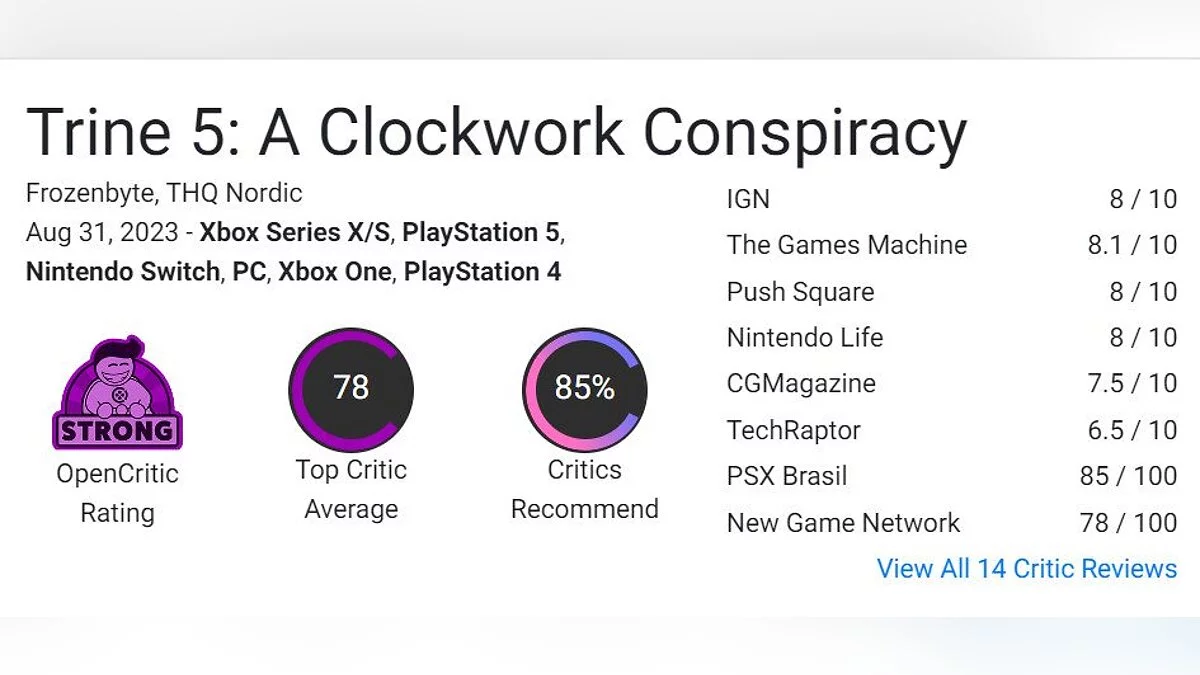Open the Nintendo Life review
Screen dimensions: 1200x675
point(804,338)
